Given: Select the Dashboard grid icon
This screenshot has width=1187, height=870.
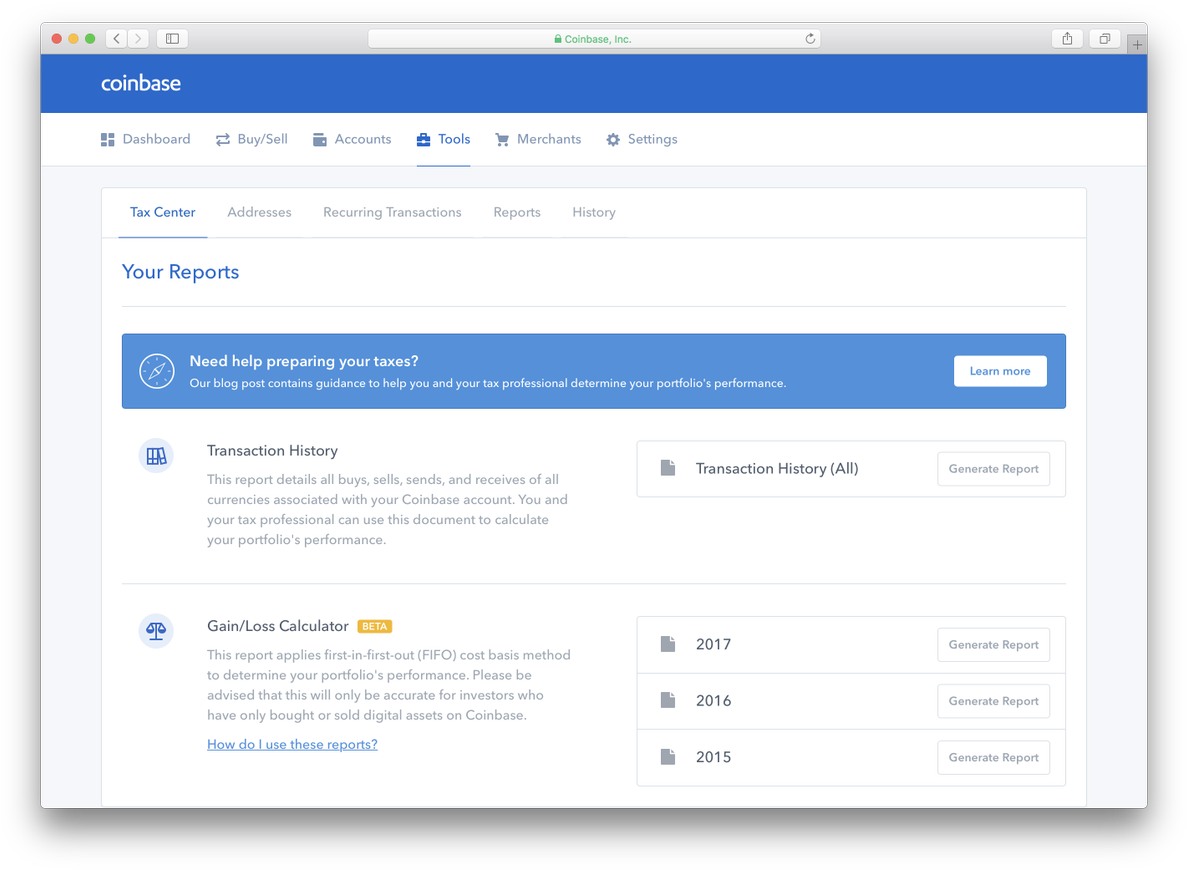Looking at the screenshot, I should click(107, 139).
